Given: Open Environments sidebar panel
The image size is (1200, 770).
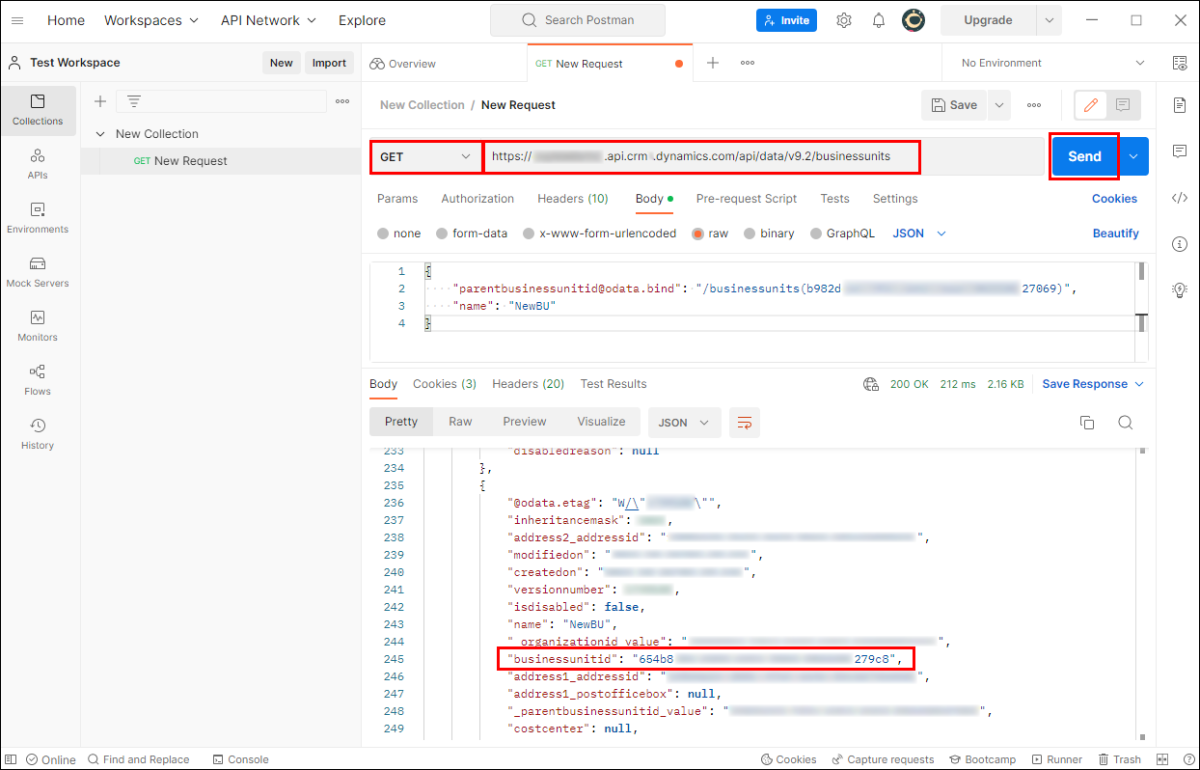Looking at the screenshot, I should point(38,218).
